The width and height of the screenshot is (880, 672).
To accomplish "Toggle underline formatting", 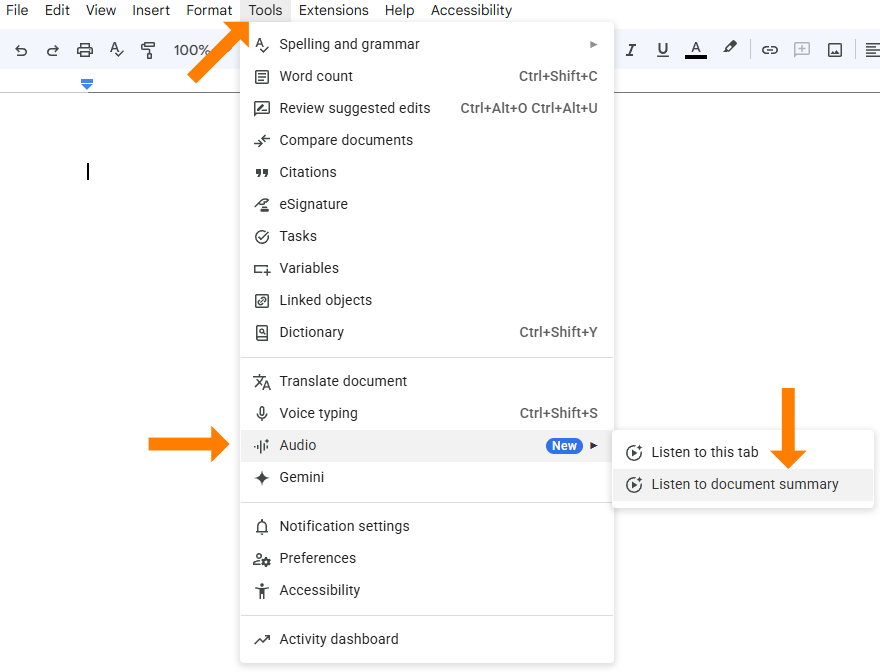I will pos(663,49).
